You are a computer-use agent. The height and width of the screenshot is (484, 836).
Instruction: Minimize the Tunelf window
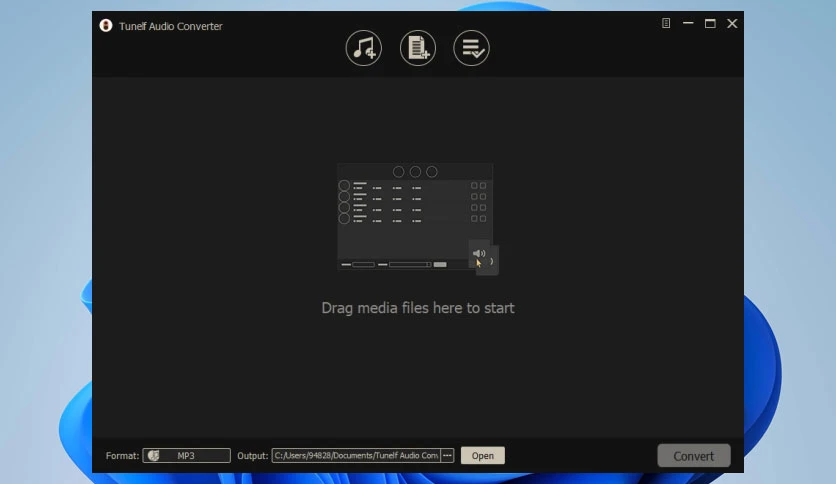688,23
